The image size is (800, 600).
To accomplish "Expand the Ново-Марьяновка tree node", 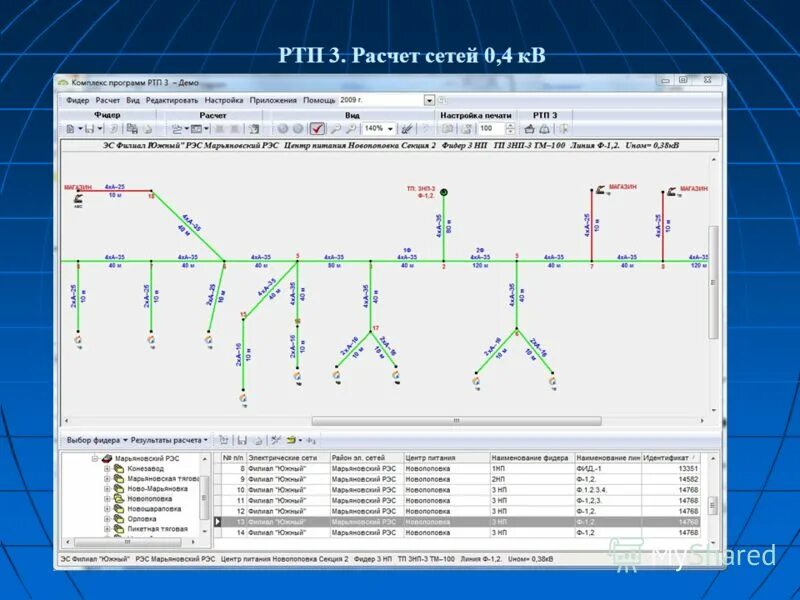I will 107,489.
